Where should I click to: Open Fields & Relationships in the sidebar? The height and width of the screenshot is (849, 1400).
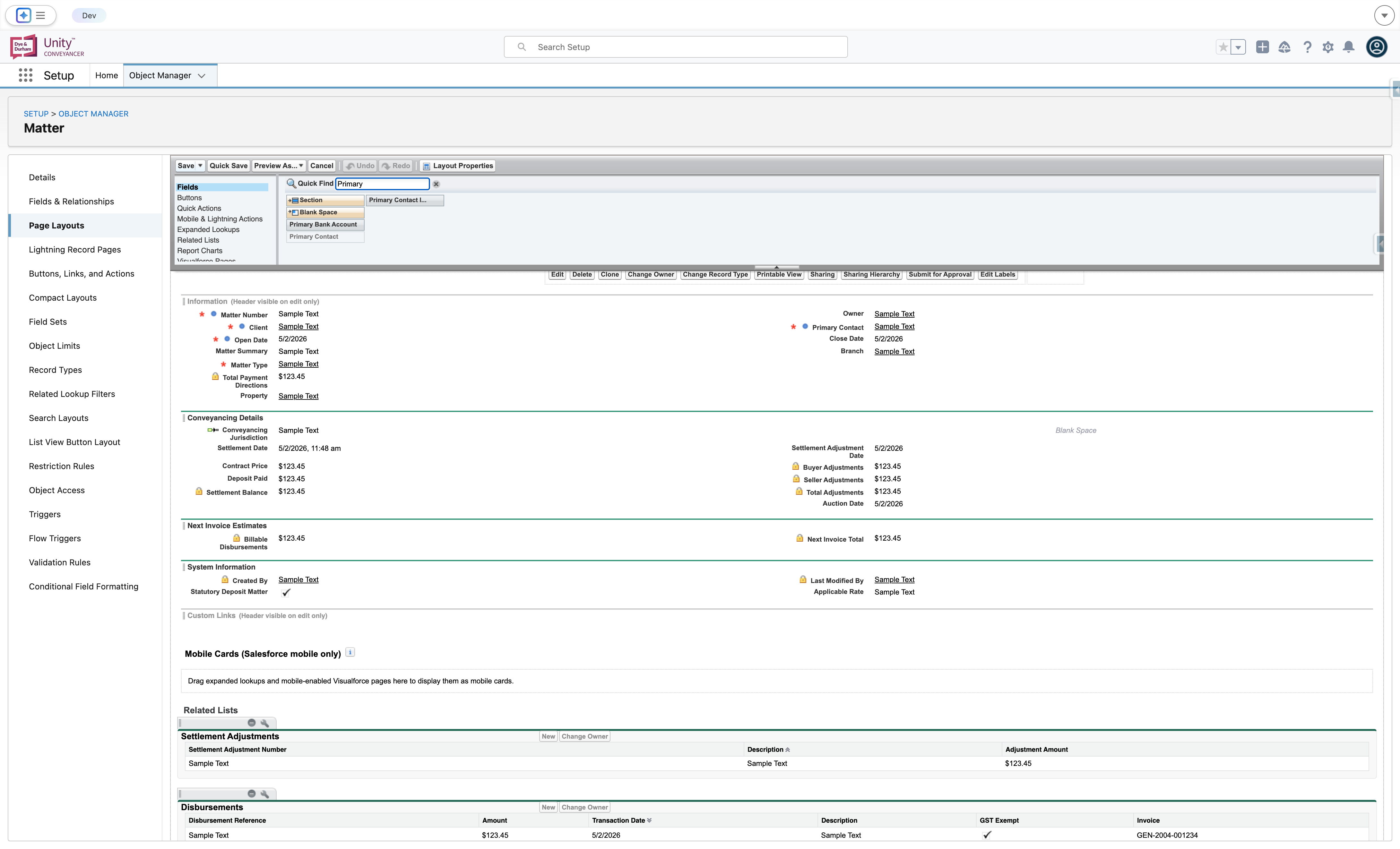(71, 202)
